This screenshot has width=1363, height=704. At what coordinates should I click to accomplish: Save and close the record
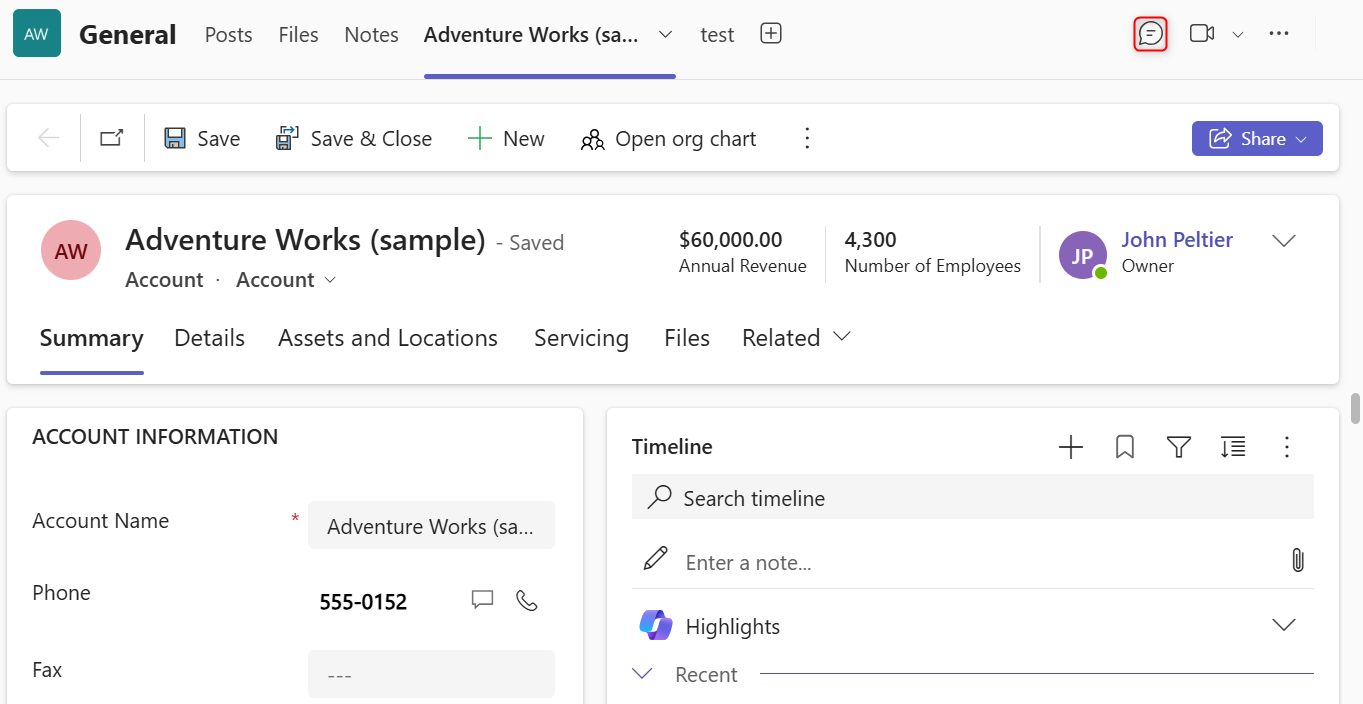[354, 139]
